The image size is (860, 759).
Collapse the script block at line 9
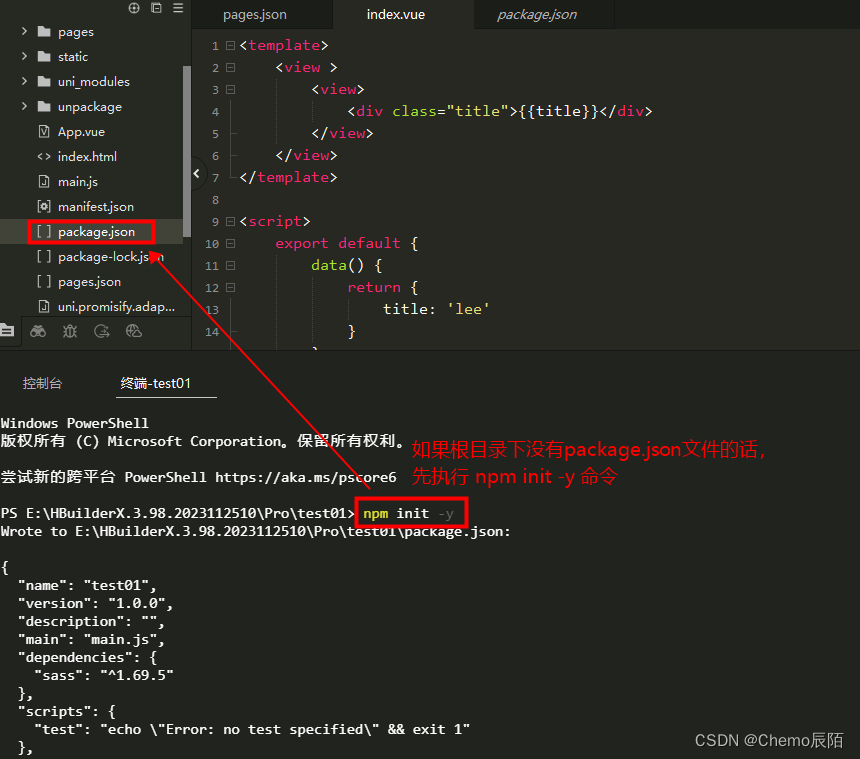coord(229,221)
